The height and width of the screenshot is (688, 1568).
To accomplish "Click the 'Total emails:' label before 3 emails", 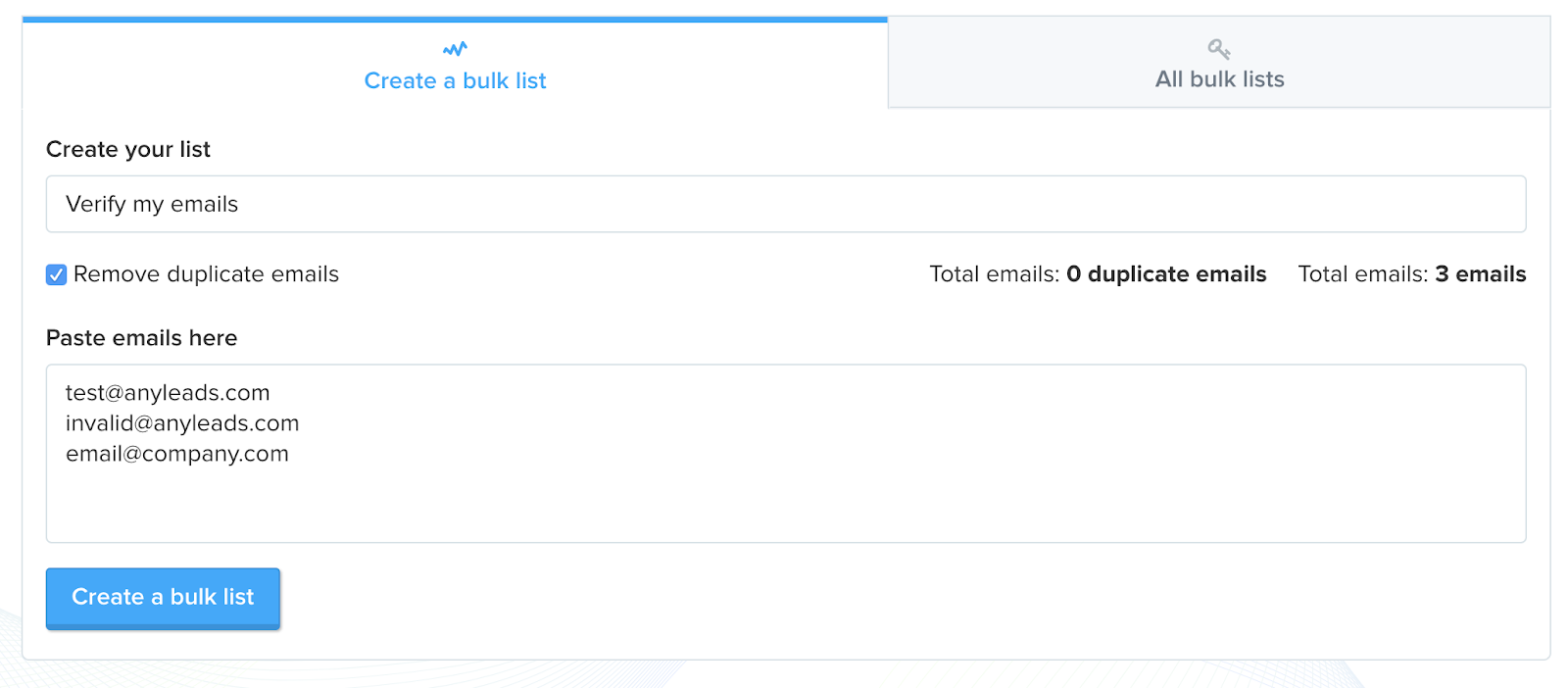I will click(1363, 274).
